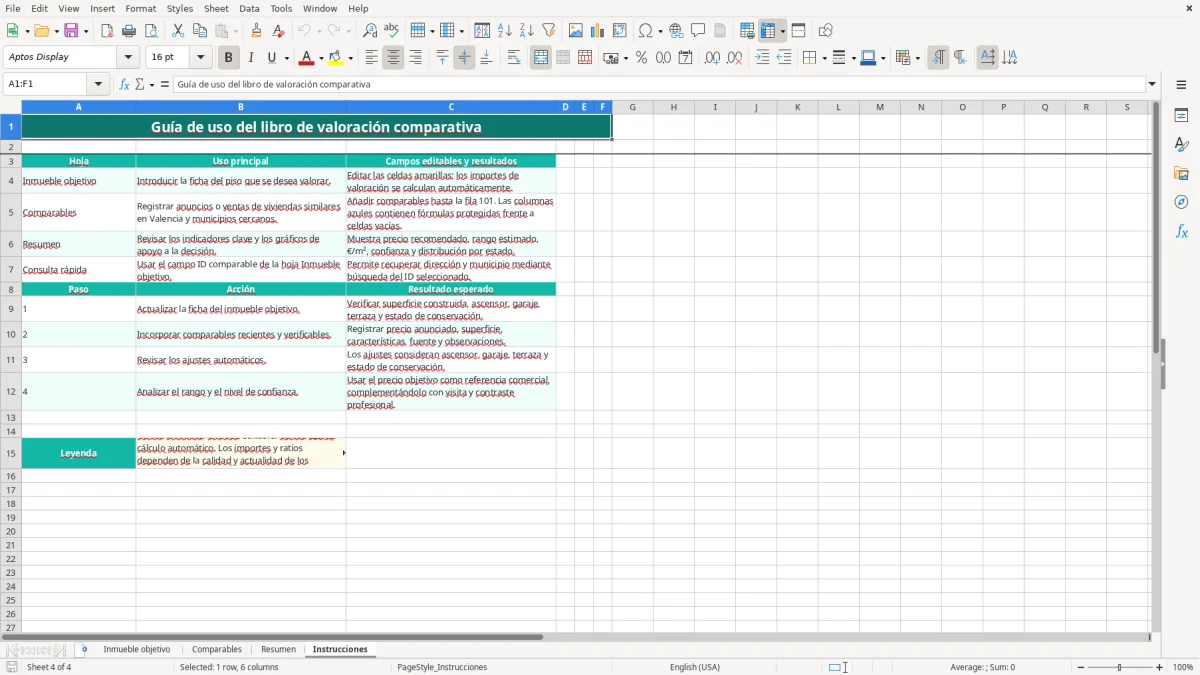Image resolution: width=1200 pixels, height=675 pixels.
Task: Click the Format as Percent icon
Action: [642, 58]
